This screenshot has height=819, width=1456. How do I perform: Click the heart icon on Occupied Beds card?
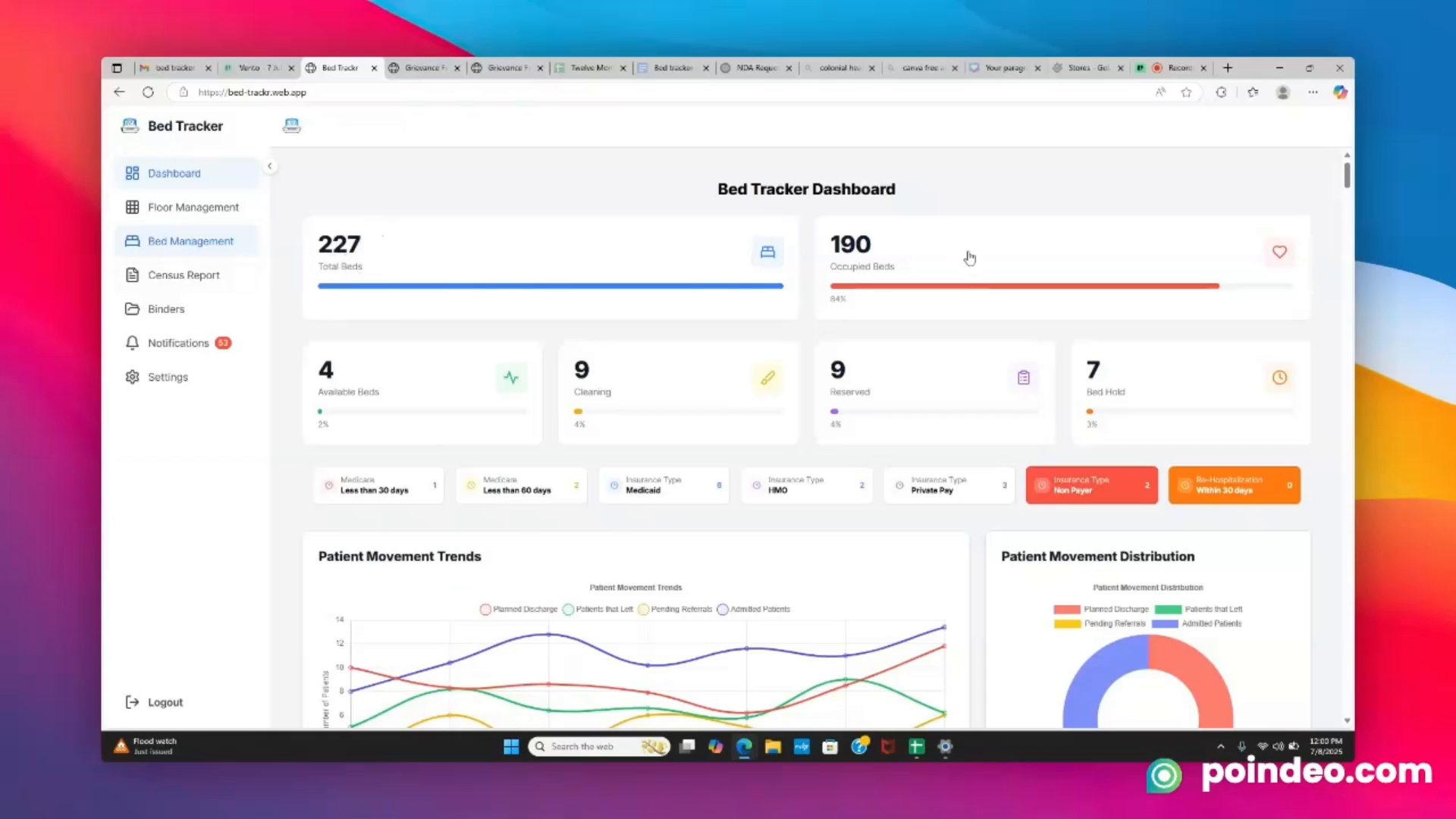1279,252
